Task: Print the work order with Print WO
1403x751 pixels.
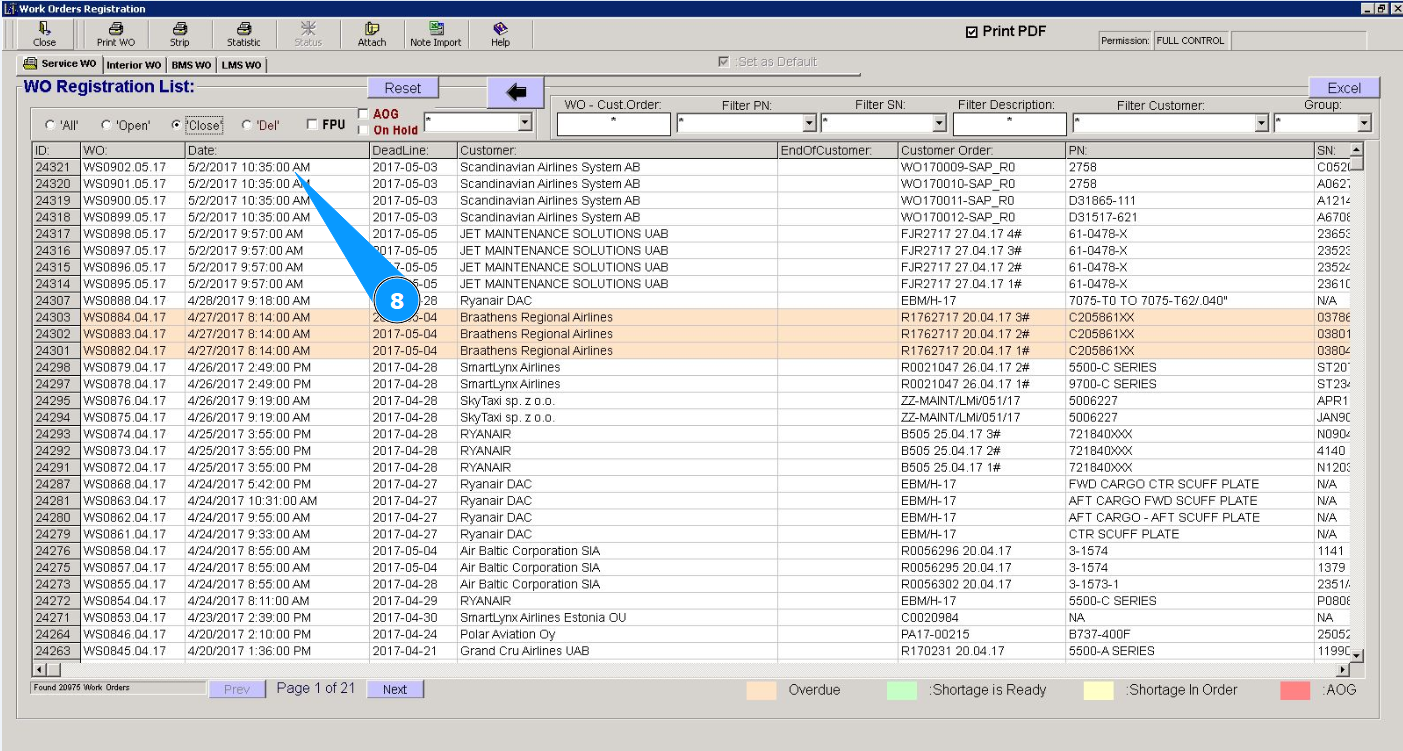Action: click(115, 34)
